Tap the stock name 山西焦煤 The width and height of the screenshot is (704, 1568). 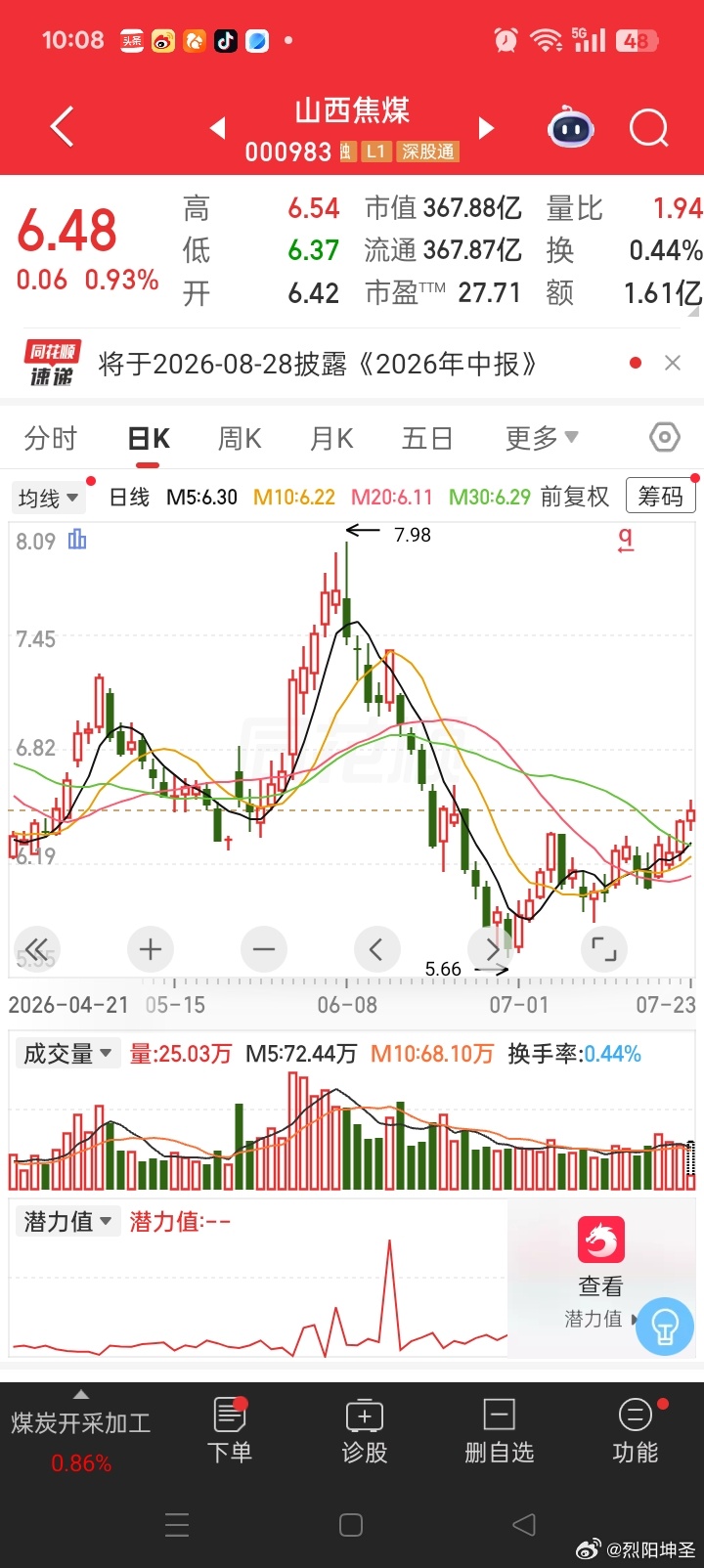352,109
